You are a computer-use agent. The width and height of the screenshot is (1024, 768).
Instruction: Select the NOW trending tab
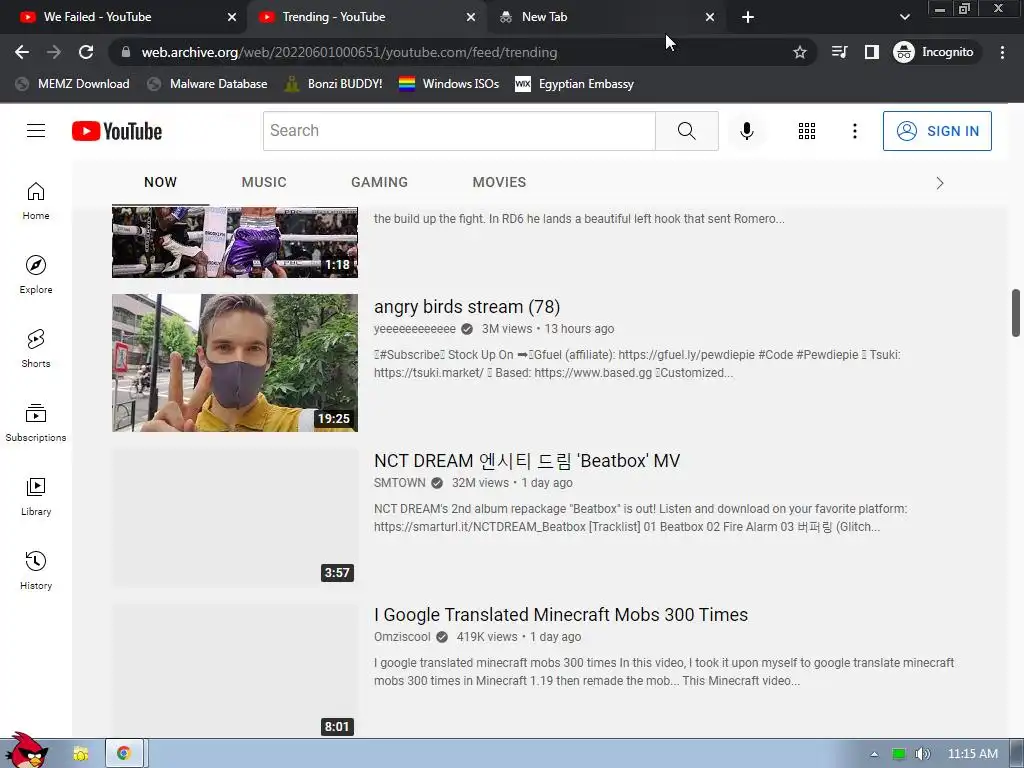[x=160, y=182]
